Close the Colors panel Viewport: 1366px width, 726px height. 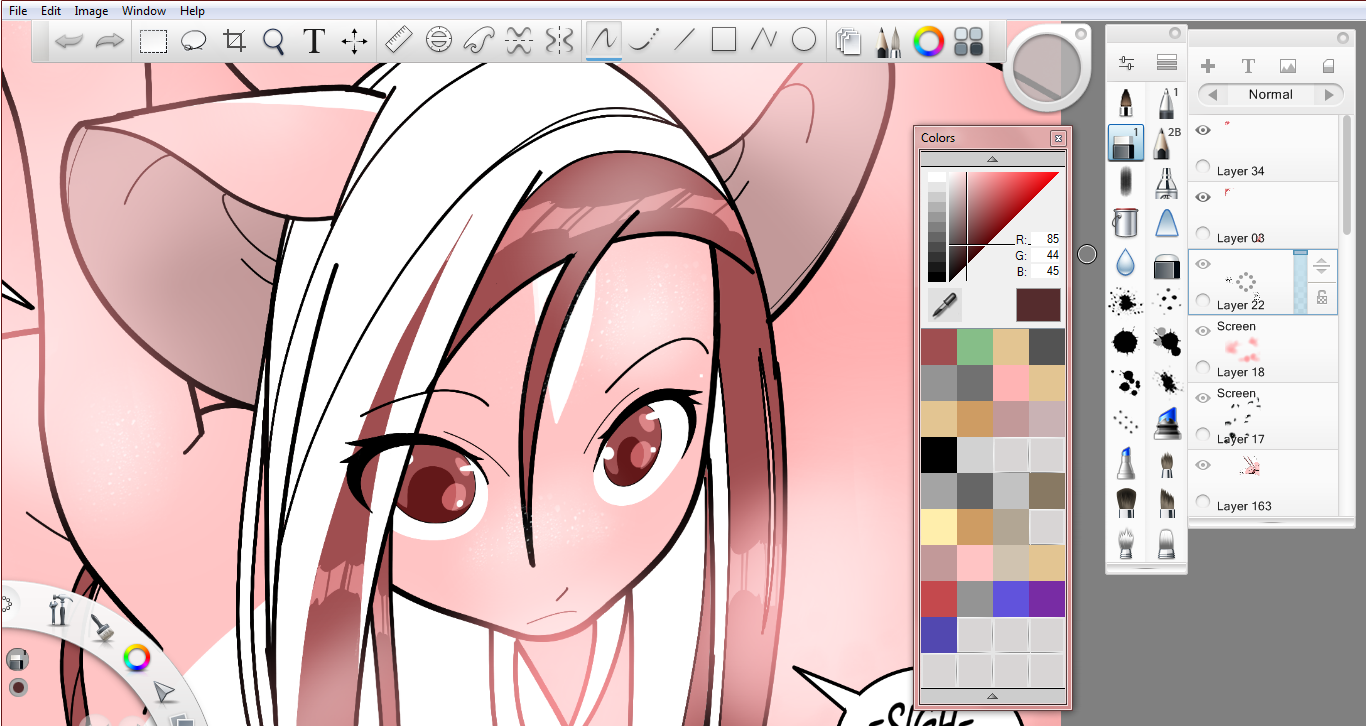[x=1057, y=138]
